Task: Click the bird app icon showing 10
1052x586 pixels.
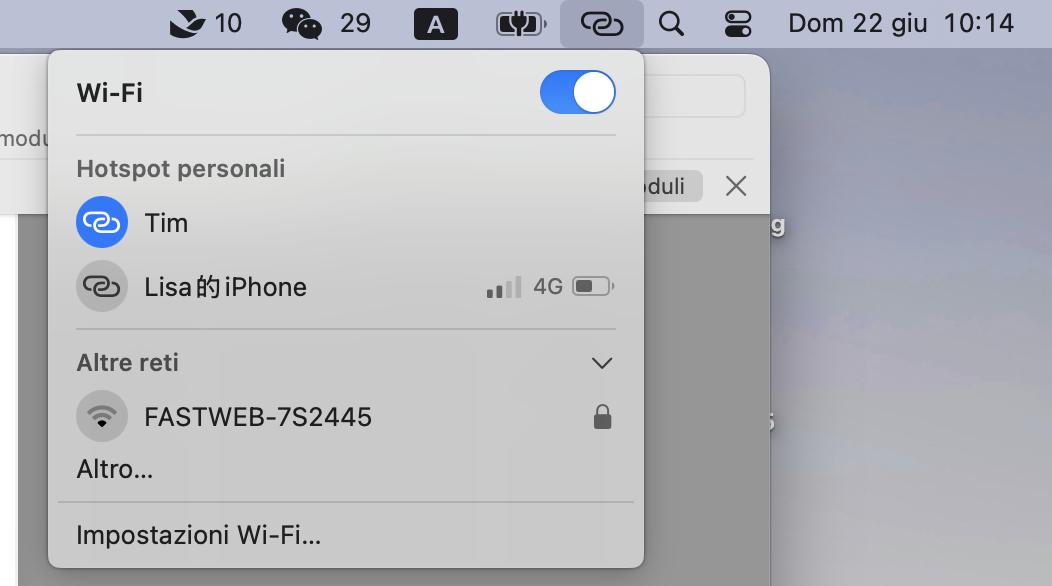Action: pos(187,24)
